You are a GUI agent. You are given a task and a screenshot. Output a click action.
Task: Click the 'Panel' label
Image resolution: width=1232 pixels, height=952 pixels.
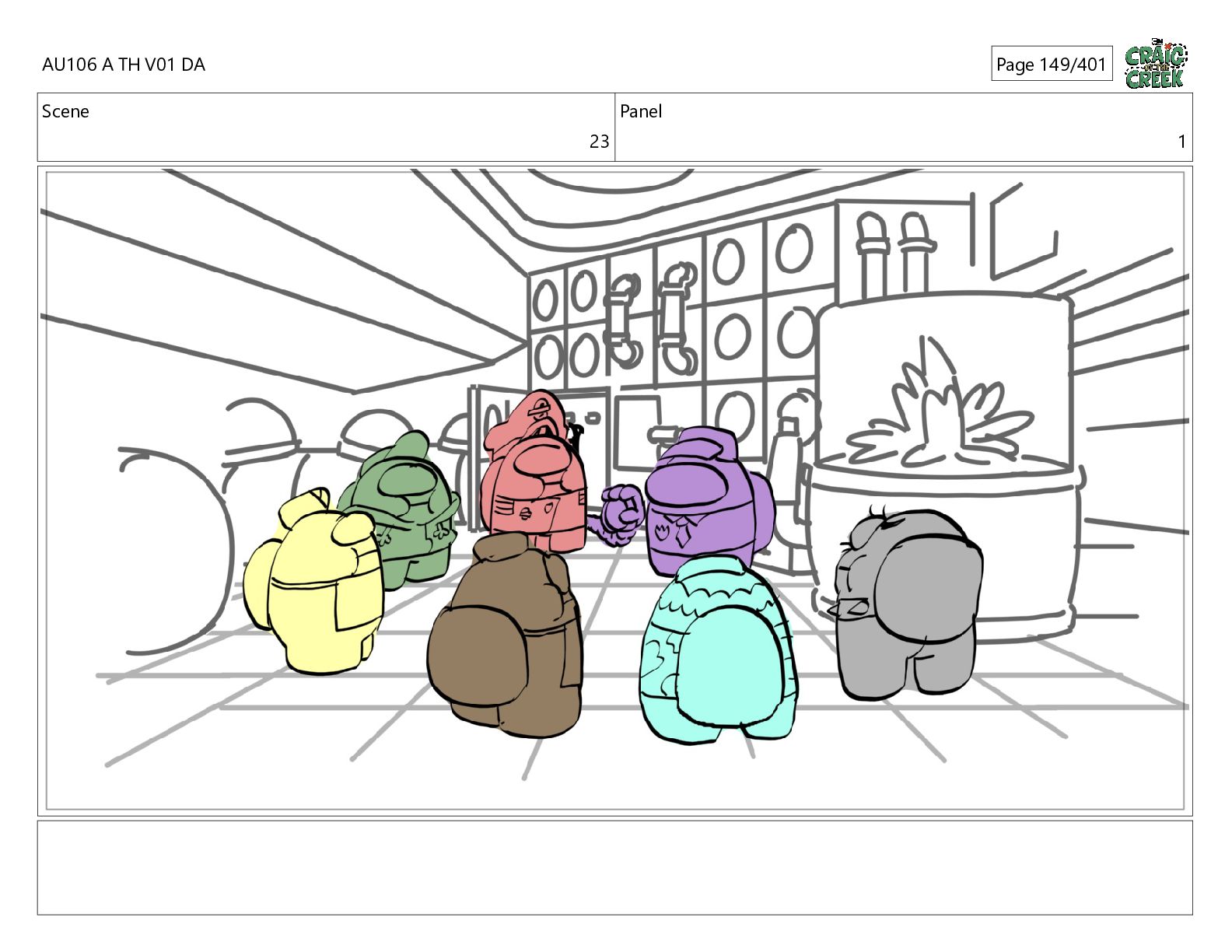tap(641, 111)
